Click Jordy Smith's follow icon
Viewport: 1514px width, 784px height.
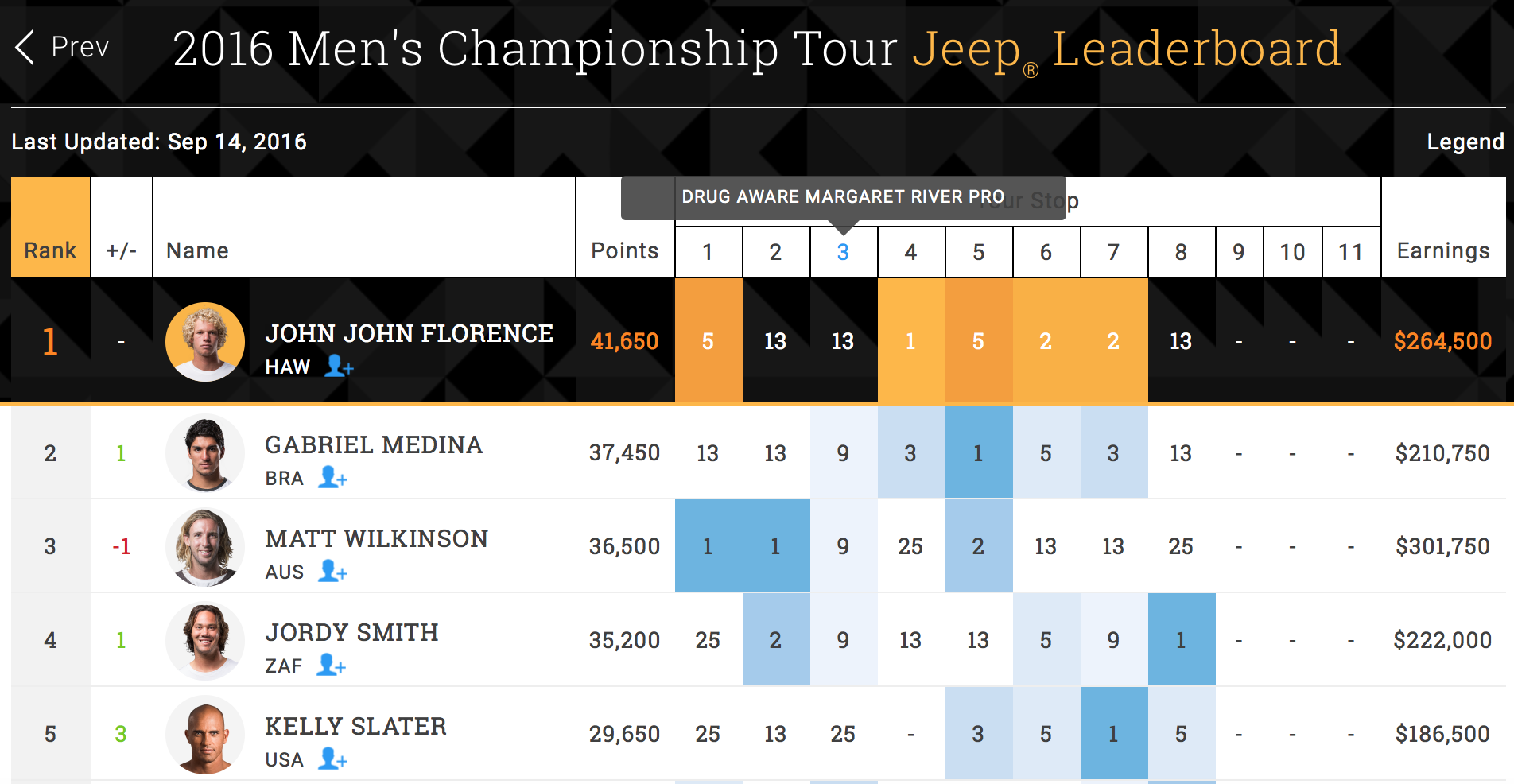(332, 665)
